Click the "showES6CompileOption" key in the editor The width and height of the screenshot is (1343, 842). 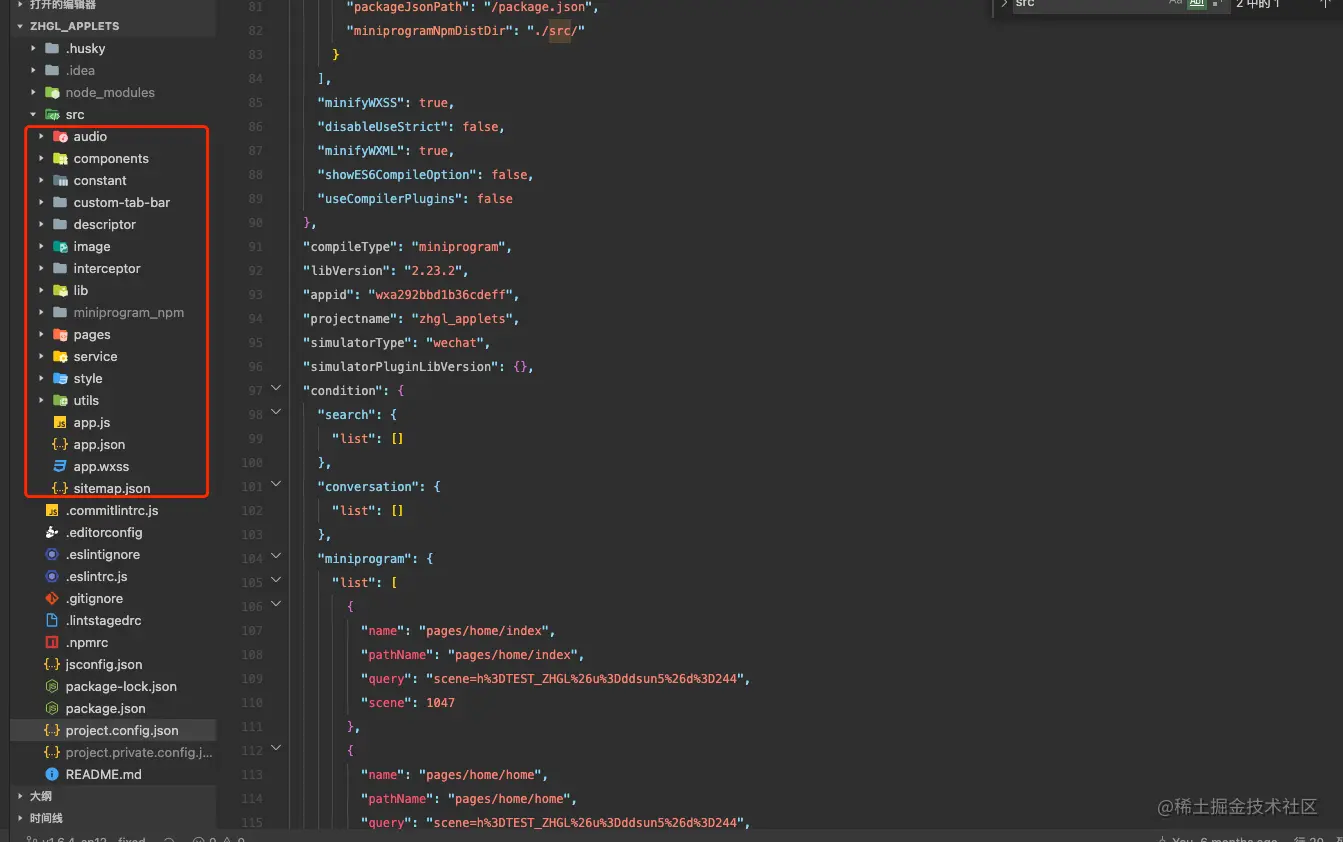click(397, 175)
